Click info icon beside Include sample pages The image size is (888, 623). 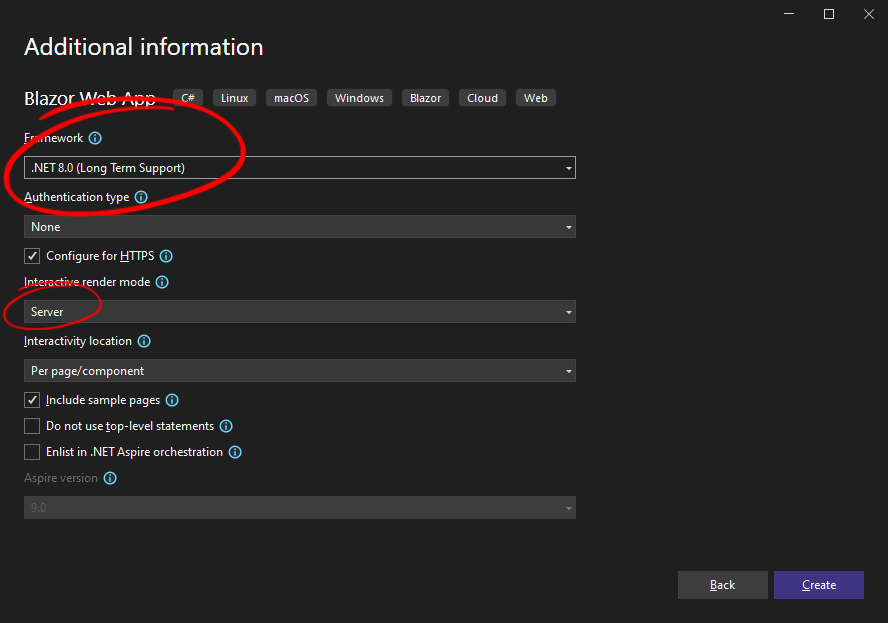tap(172, 400)
